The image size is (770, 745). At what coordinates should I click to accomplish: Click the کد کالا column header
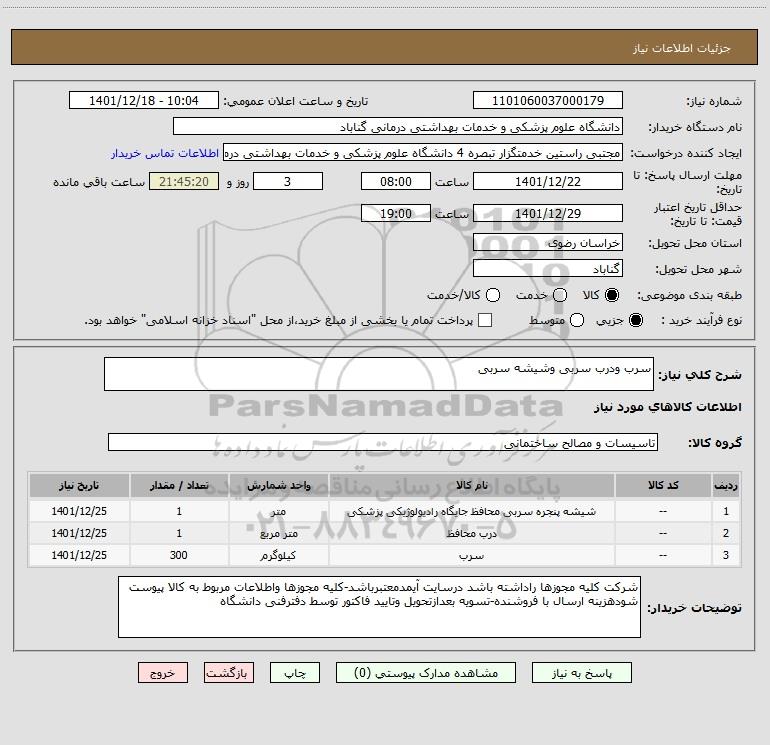663,485
